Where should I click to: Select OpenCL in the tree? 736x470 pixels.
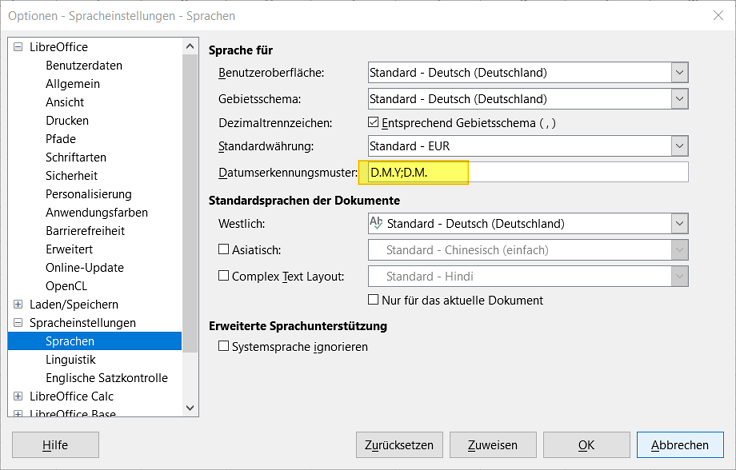click(x=66, y=286)
